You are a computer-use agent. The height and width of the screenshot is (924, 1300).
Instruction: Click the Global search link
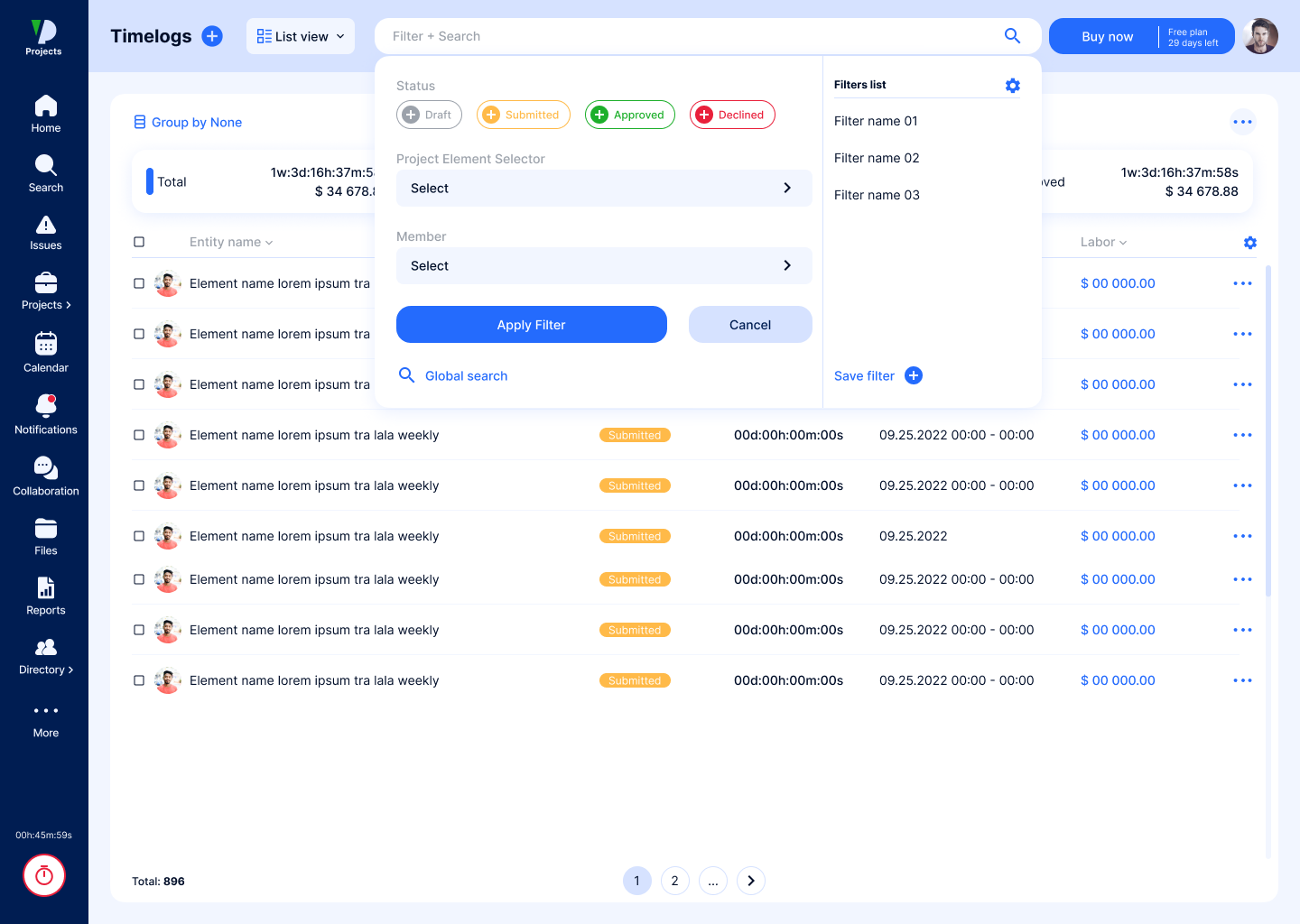[466, 376]
